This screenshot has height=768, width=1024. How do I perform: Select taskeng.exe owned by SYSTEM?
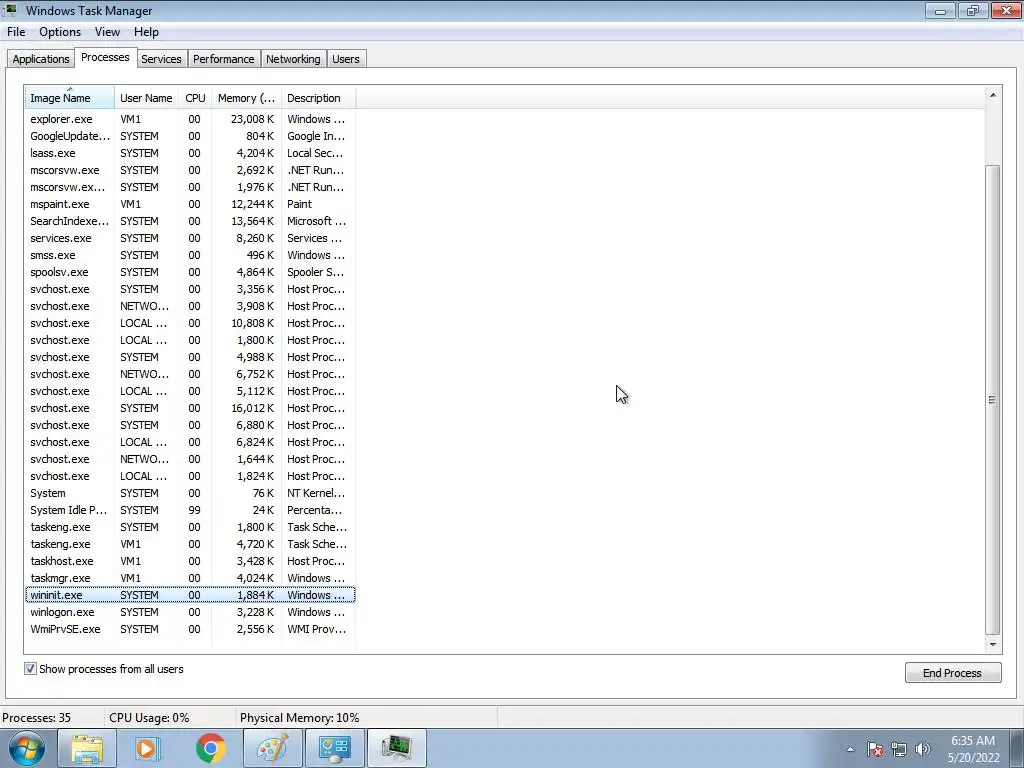click(x=190, y=527)
